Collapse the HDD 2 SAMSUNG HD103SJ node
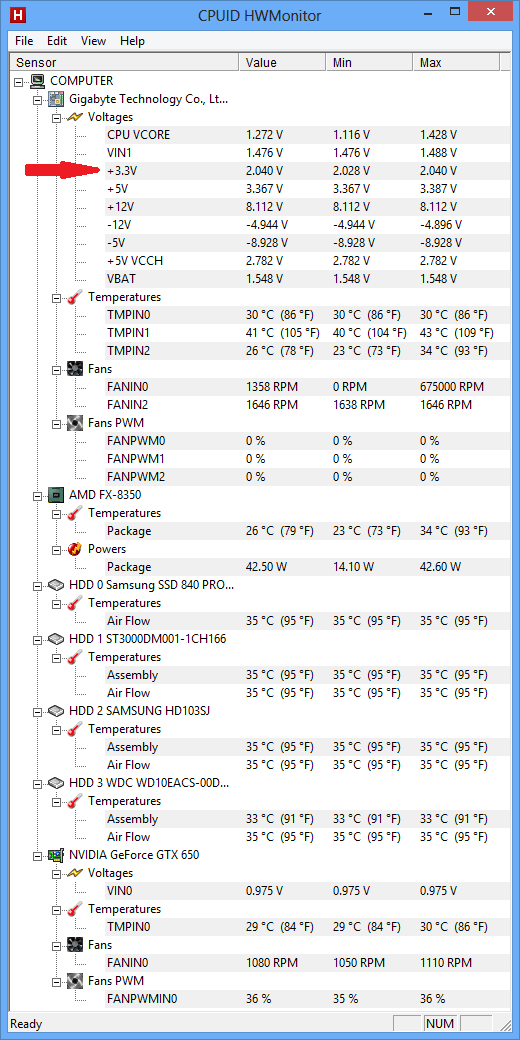 click(37, 711)
